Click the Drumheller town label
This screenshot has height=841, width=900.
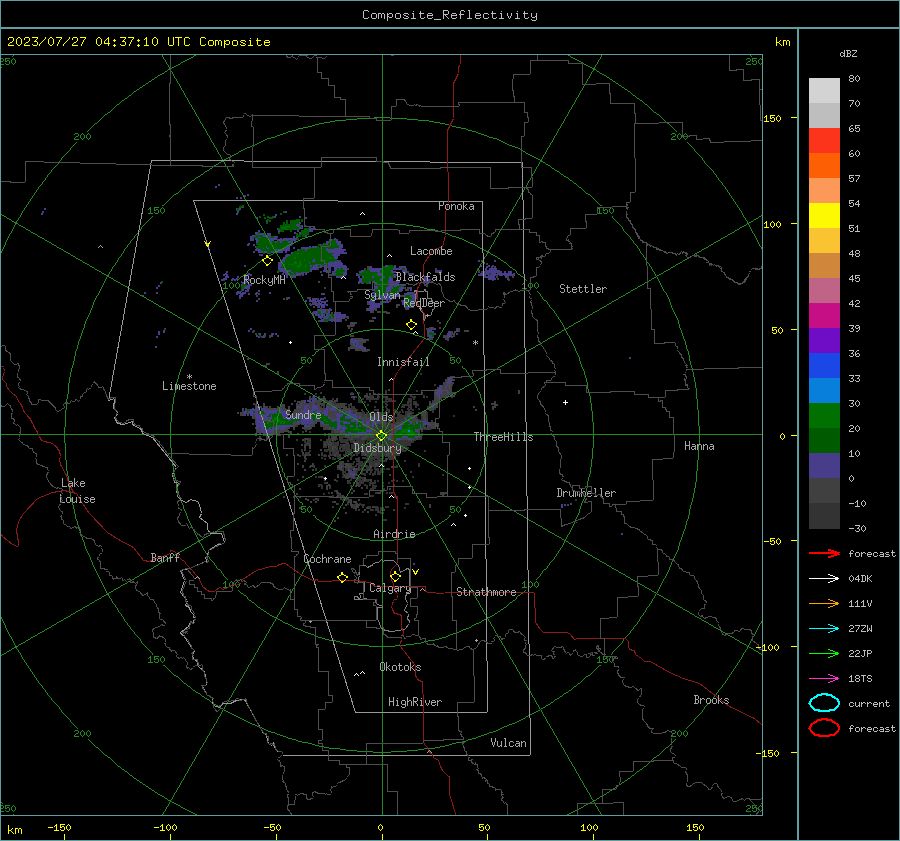[x=586, y=493]
